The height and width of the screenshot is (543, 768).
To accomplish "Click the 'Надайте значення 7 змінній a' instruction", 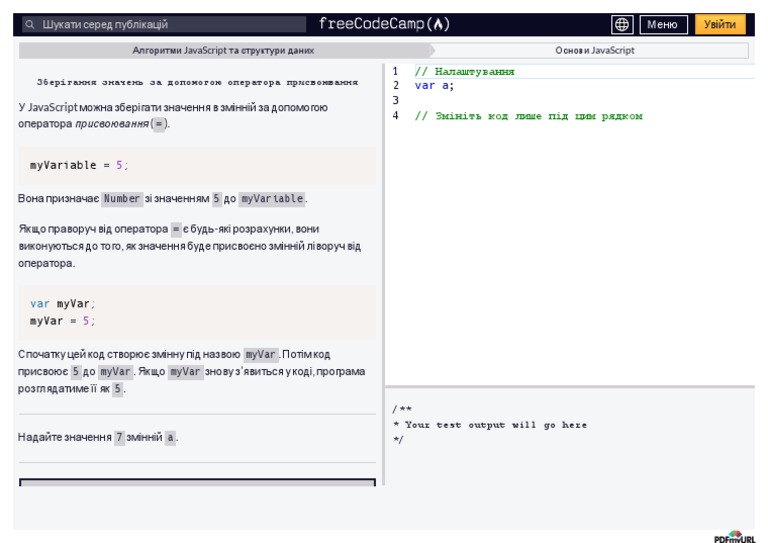I will tap(98, 437).
